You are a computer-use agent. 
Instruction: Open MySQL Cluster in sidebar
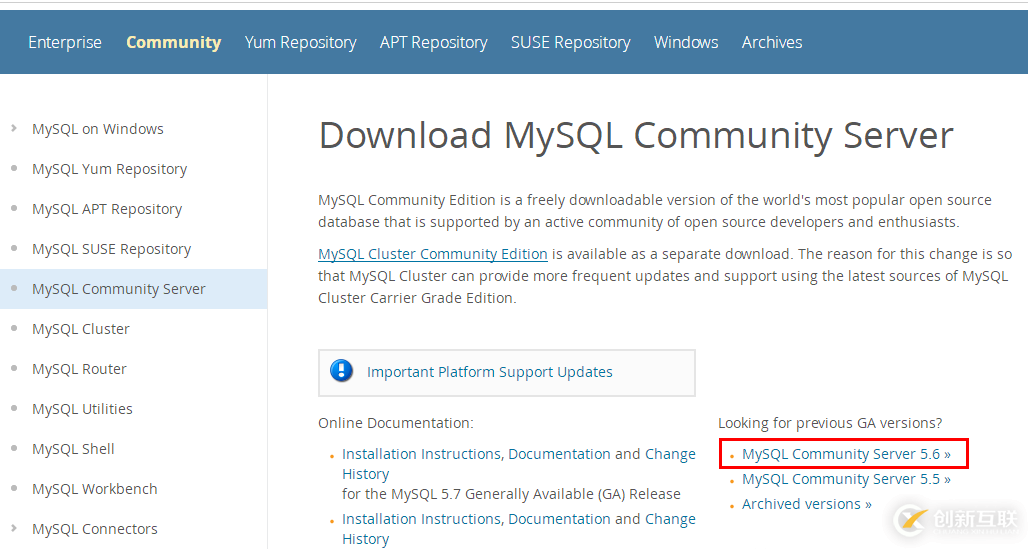pyautogui.click(x=81, y=329)
